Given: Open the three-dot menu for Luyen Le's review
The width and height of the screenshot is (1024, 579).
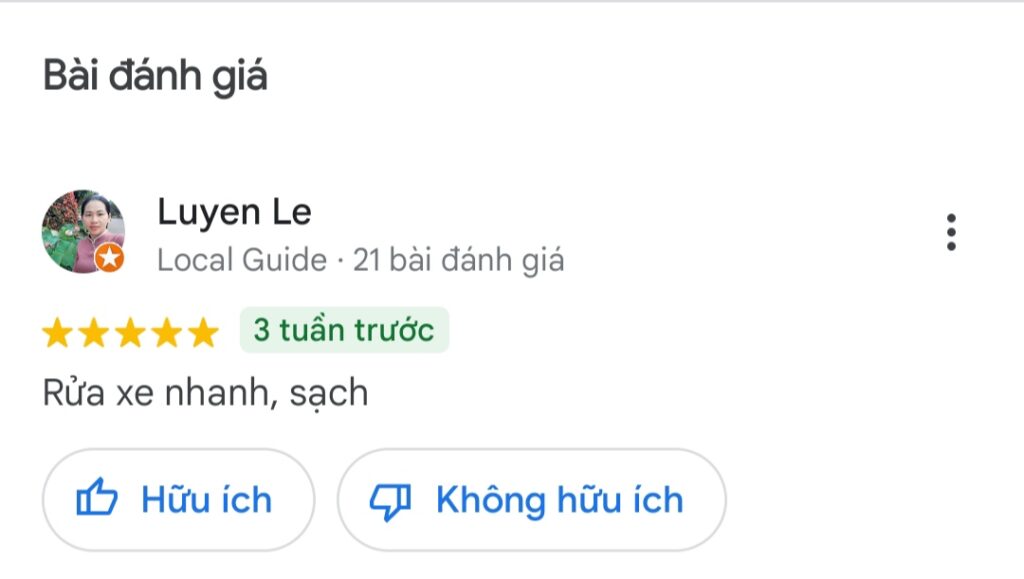Looking at the screenshot, I should click(951, 232).
